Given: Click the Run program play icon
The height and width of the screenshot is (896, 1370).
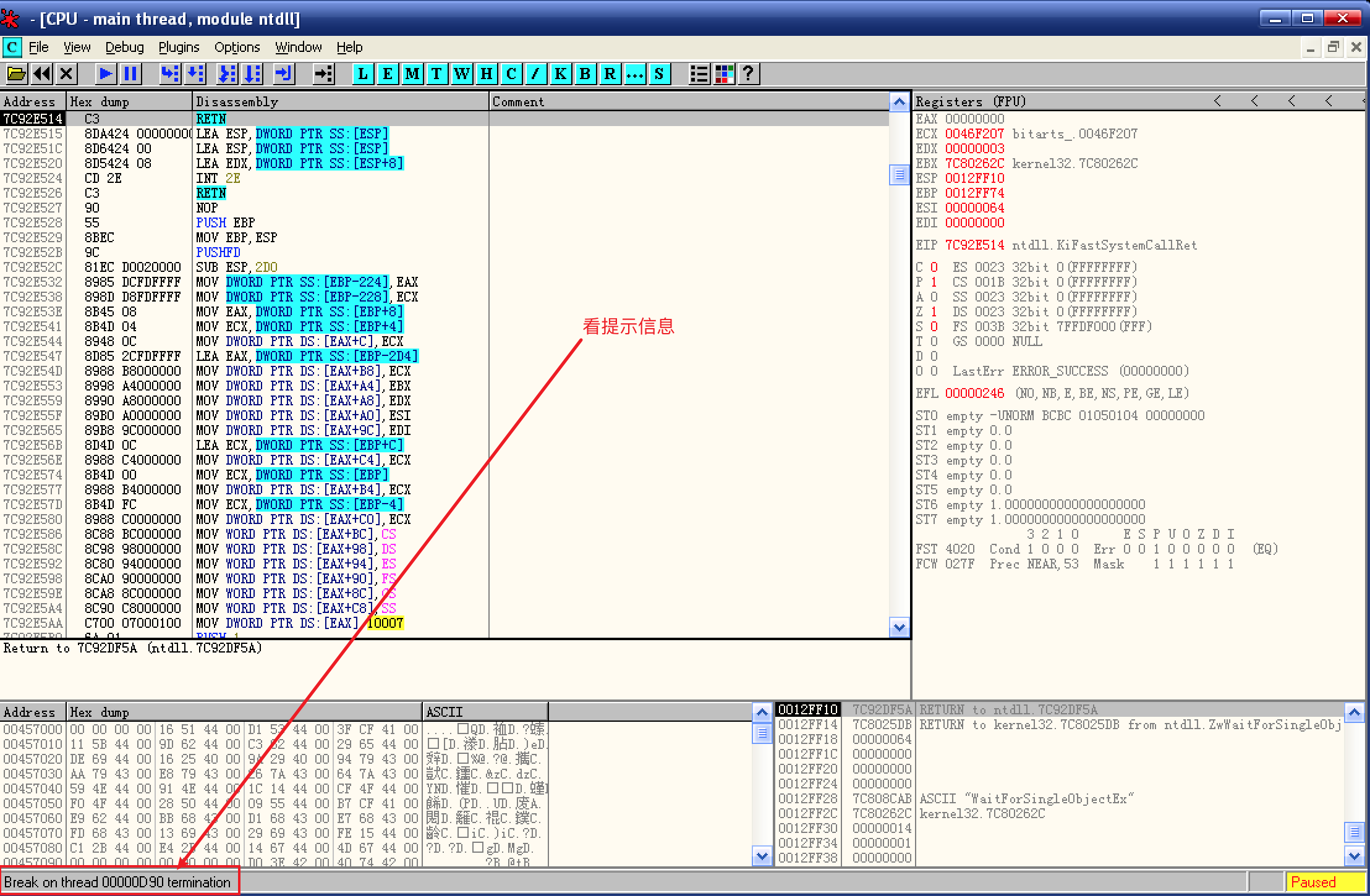Looking at the screenshot, I should (106, 74).
